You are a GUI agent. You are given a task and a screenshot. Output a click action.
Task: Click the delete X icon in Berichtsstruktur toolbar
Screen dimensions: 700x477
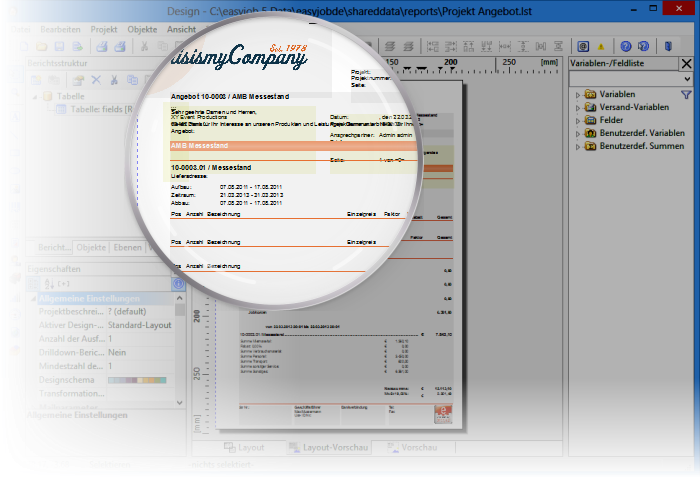(x=96, y=80)
